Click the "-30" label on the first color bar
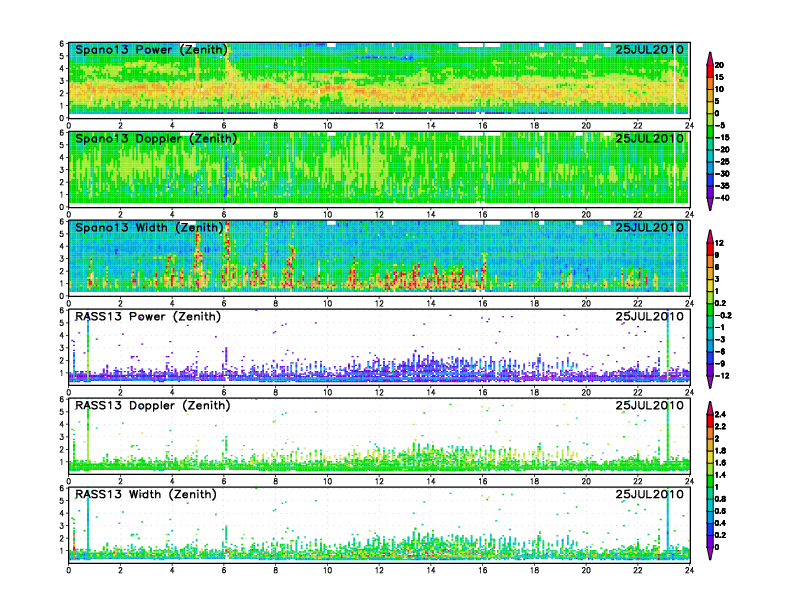This screenshot has height=612, width=792. coord(722,174)
